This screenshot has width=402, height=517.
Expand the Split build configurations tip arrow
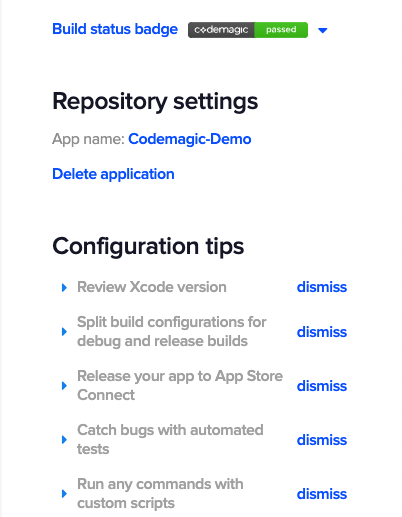tap(64, 332)
